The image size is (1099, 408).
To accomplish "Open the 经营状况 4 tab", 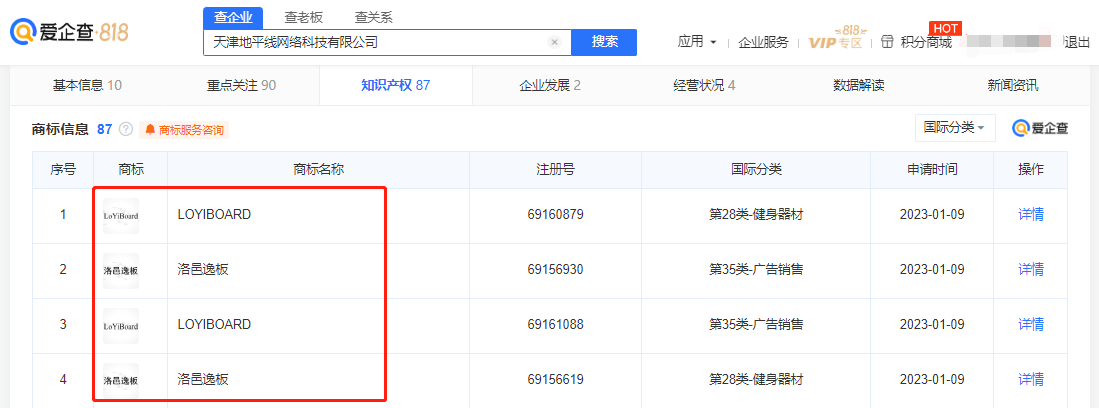I will 704,86.
